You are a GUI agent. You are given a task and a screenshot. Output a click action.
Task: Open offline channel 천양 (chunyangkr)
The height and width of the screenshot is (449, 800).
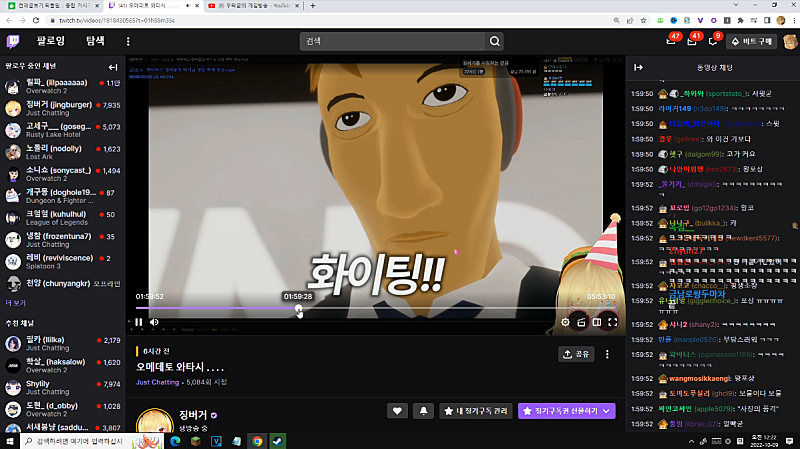pos(62,284)
